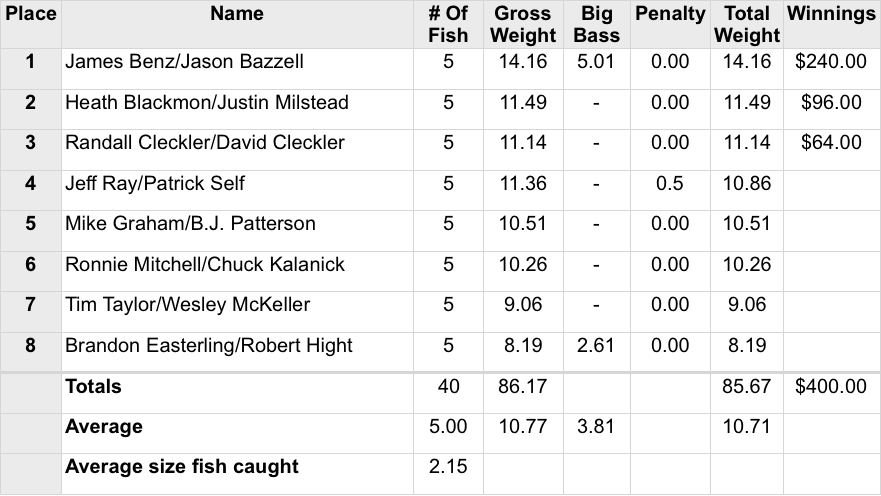Click the $240.00 winnings cell
The width and height of the screenshot is (881, 496).
[830, 62]
